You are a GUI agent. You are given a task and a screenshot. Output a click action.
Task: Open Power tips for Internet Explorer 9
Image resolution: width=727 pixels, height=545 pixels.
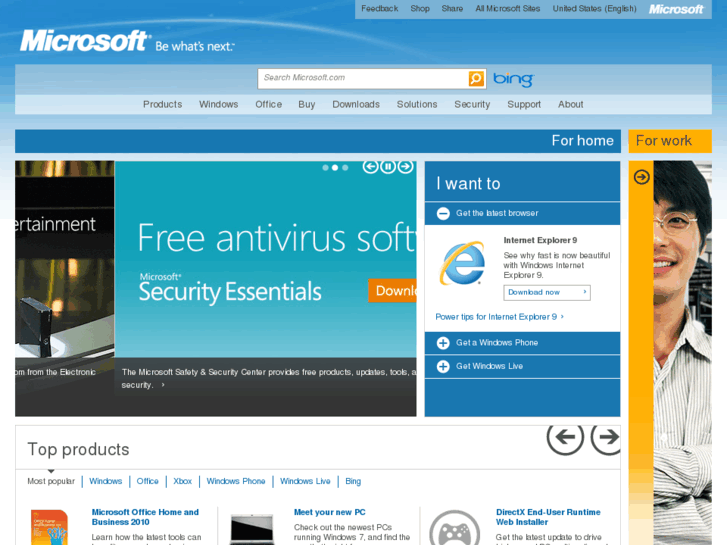[499, 317]
